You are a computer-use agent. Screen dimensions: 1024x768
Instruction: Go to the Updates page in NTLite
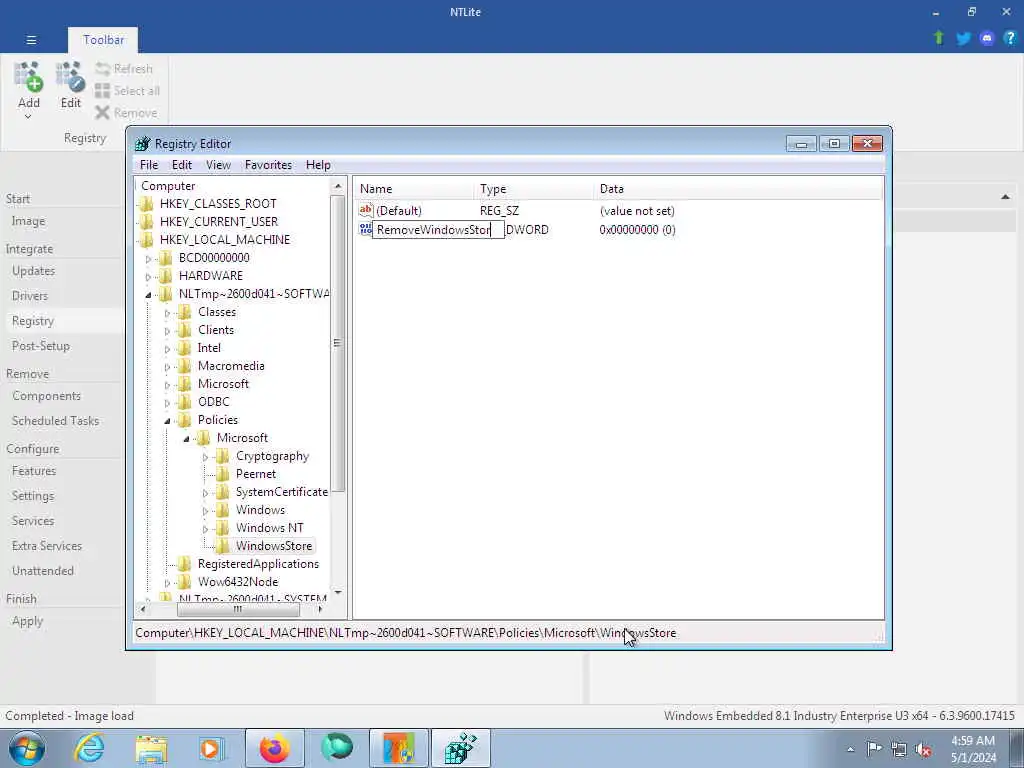pyautogui.click(x=33, y=270)
